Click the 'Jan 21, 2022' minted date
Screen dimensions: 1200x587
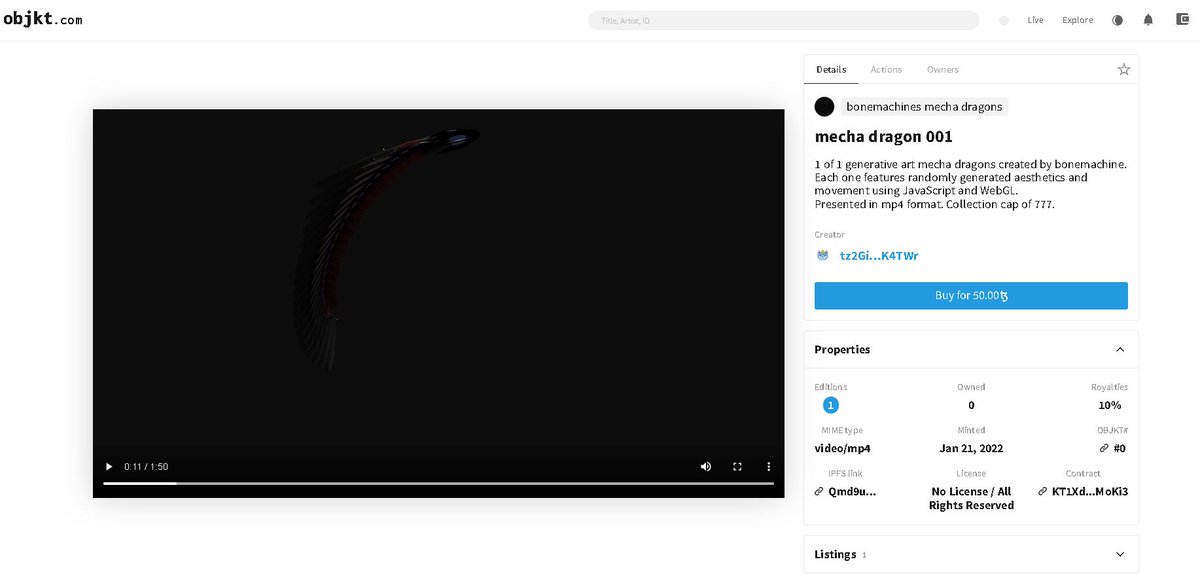point(970,448)
